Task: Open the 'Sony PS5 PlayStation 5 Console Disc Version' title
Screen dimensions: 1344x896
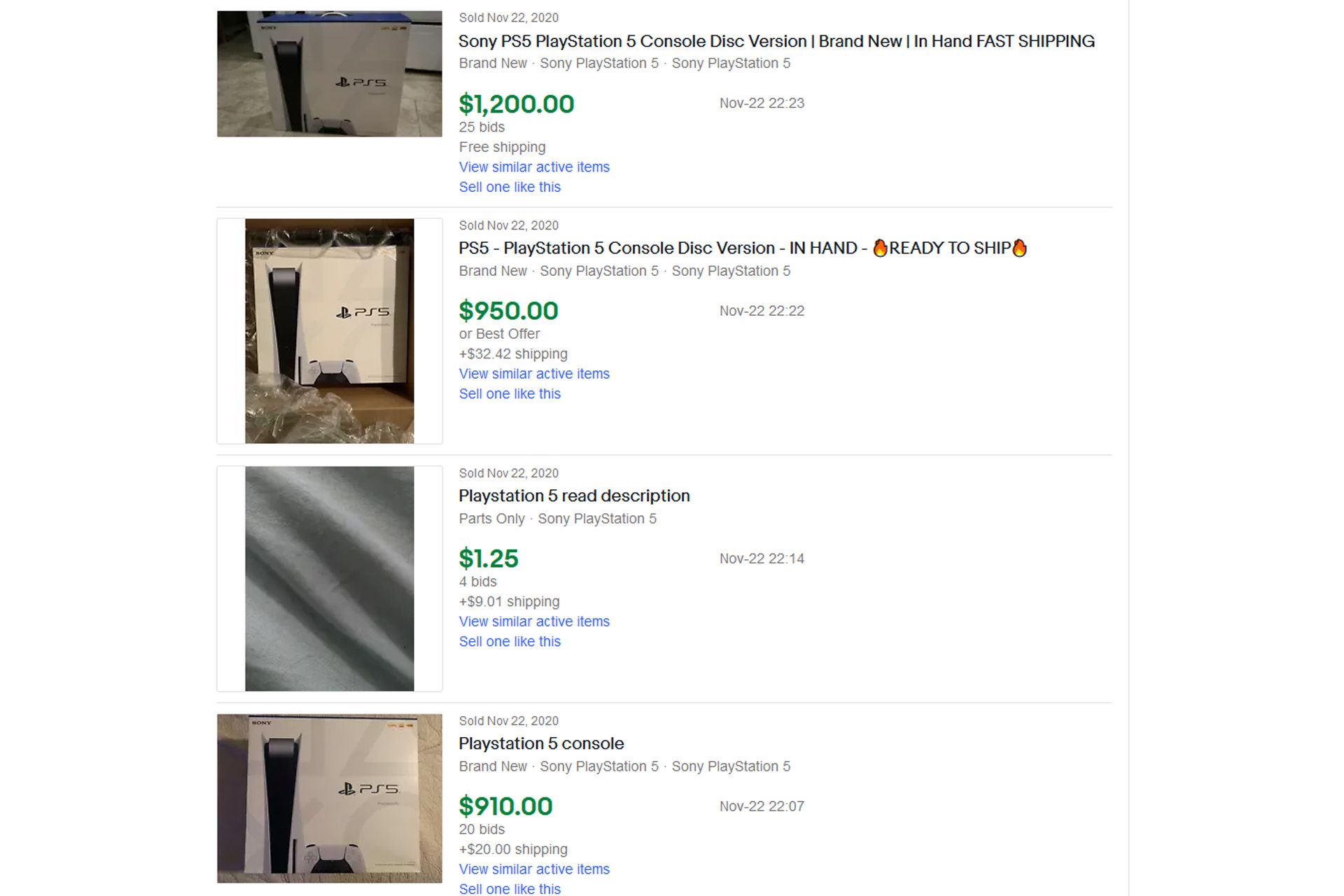Action: click(776, 41)
